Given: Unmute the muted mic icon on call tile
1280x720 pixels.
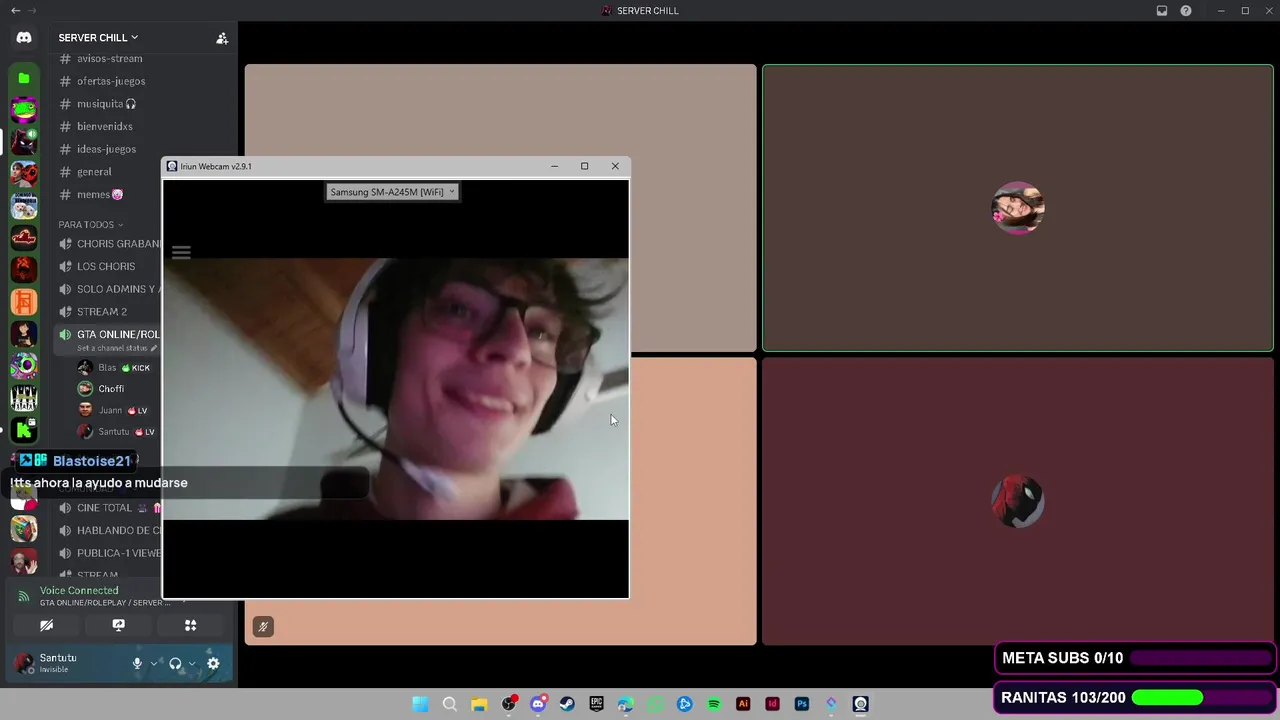Looking at the screenshot, I should [x=263, y=626].
